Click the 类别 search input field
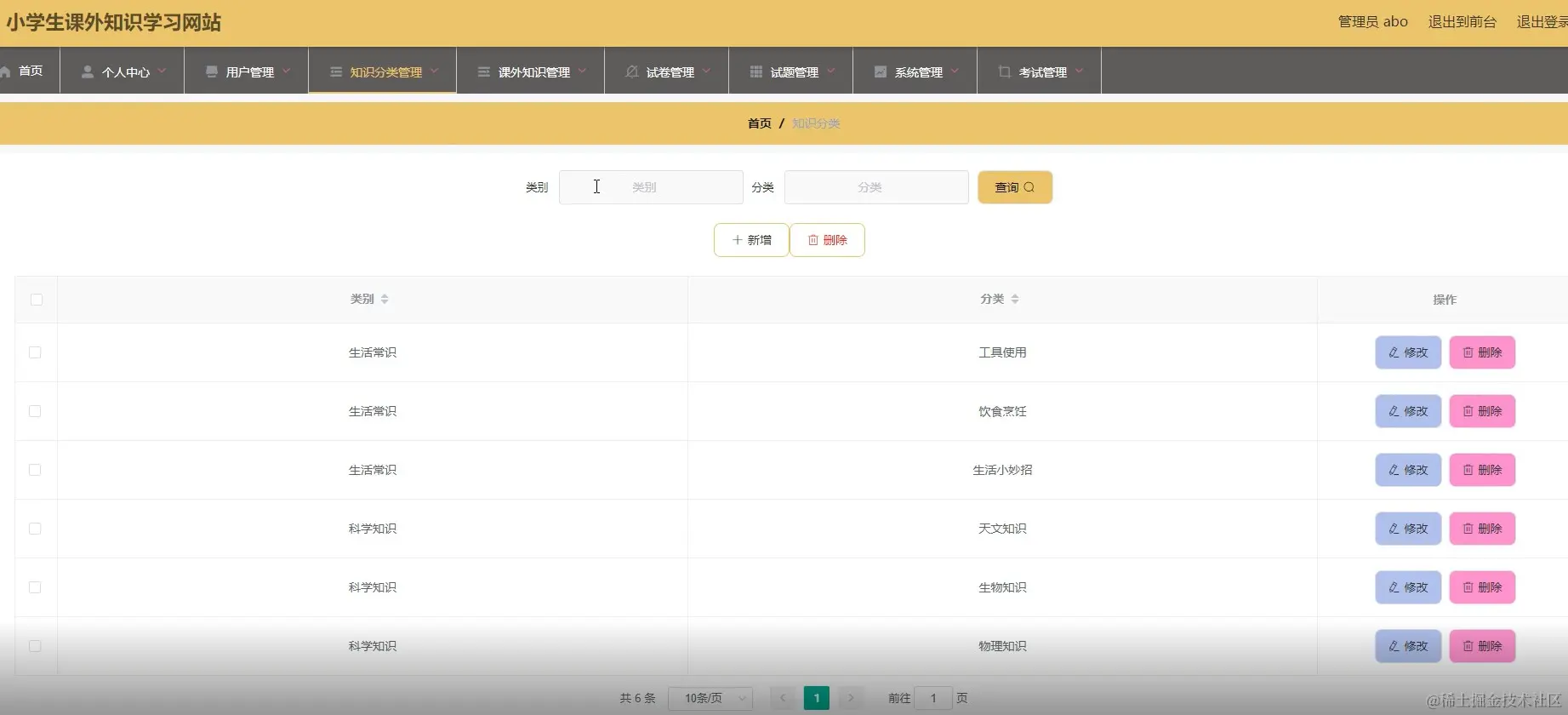 tap(651, 187)
